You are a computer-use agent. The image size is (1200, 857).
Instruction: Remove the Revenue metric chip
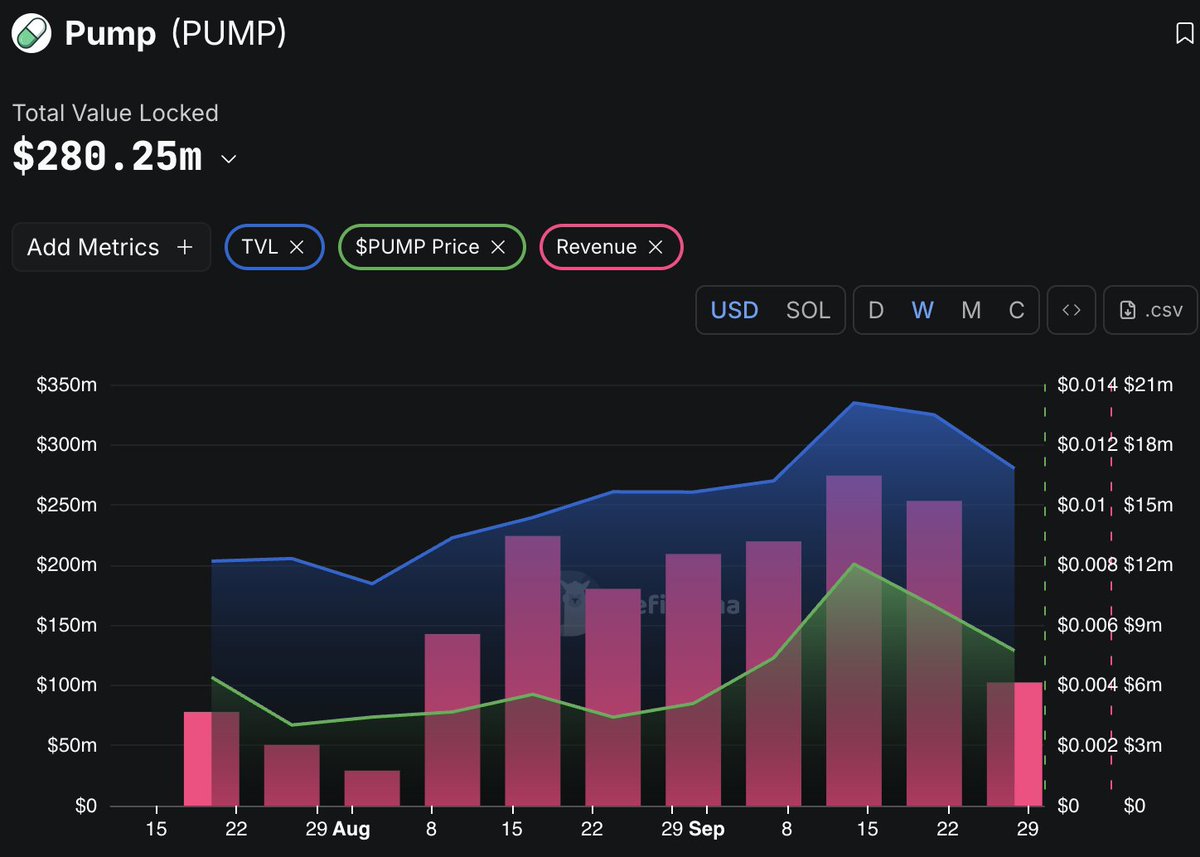(655, 247)
